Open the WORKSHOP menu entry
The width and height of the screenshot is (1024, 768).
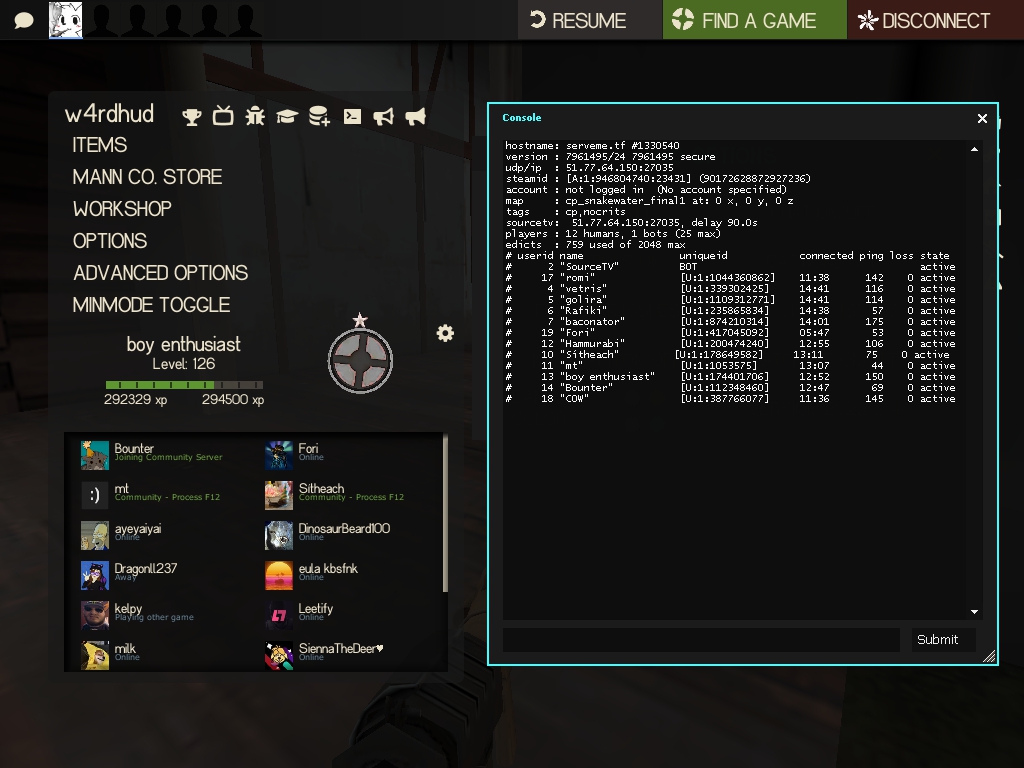click(x=122, y=209)
